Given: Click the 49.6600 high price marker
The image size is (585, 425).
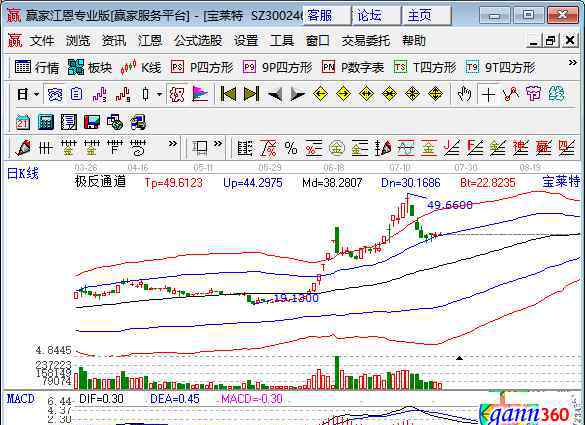Looking at the screenshot, I should [x=450, y=204].
